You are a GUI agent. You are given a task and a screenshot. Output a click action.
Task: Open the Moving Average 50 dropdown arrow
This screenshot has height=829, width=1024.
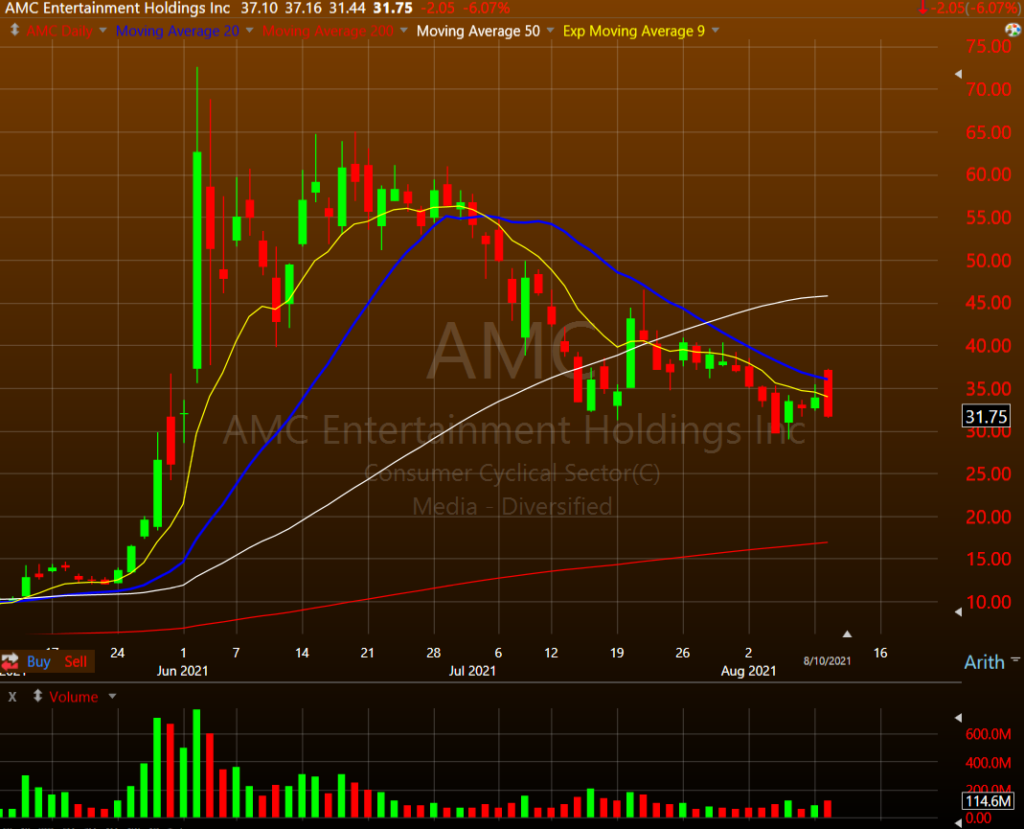point(550,31)
